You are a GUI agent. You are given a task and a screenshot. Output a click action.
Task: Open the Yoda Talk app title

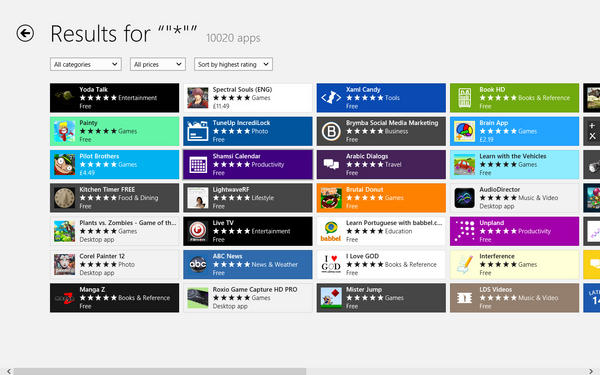click(x=93, y=90)
